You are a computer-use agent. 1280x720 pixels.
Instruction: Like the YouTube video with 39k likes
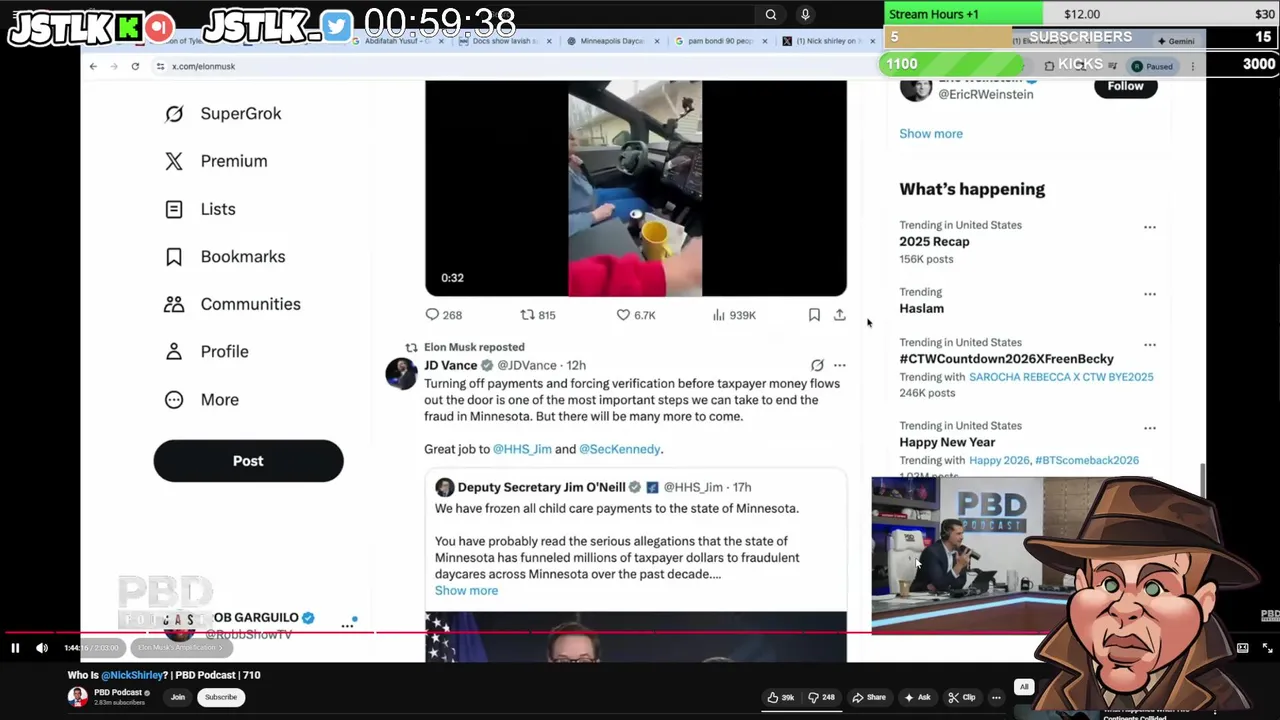(x=781, y=697)
